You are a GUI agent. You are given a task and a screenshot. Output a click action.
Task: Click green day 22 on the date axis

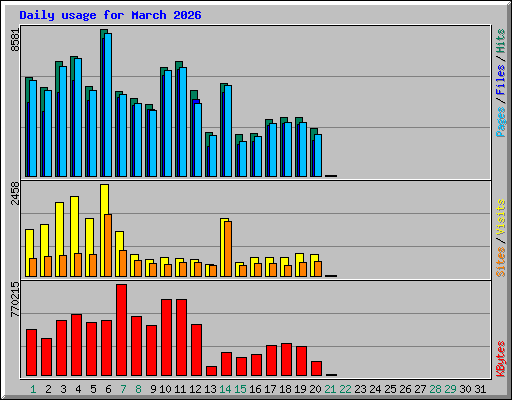[345, 389]
